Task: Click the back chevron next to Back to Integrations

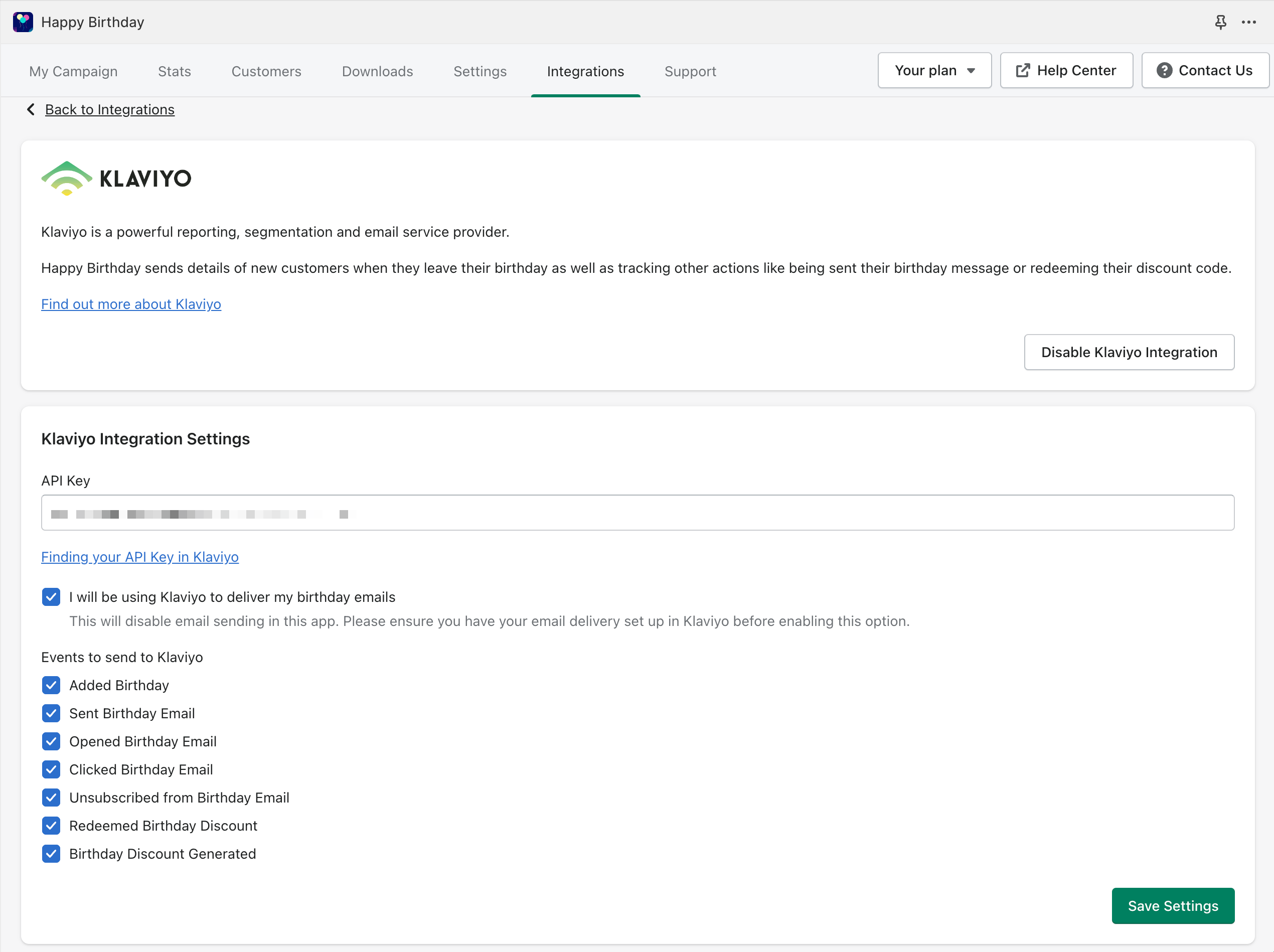Action: (x=31, y=109)
